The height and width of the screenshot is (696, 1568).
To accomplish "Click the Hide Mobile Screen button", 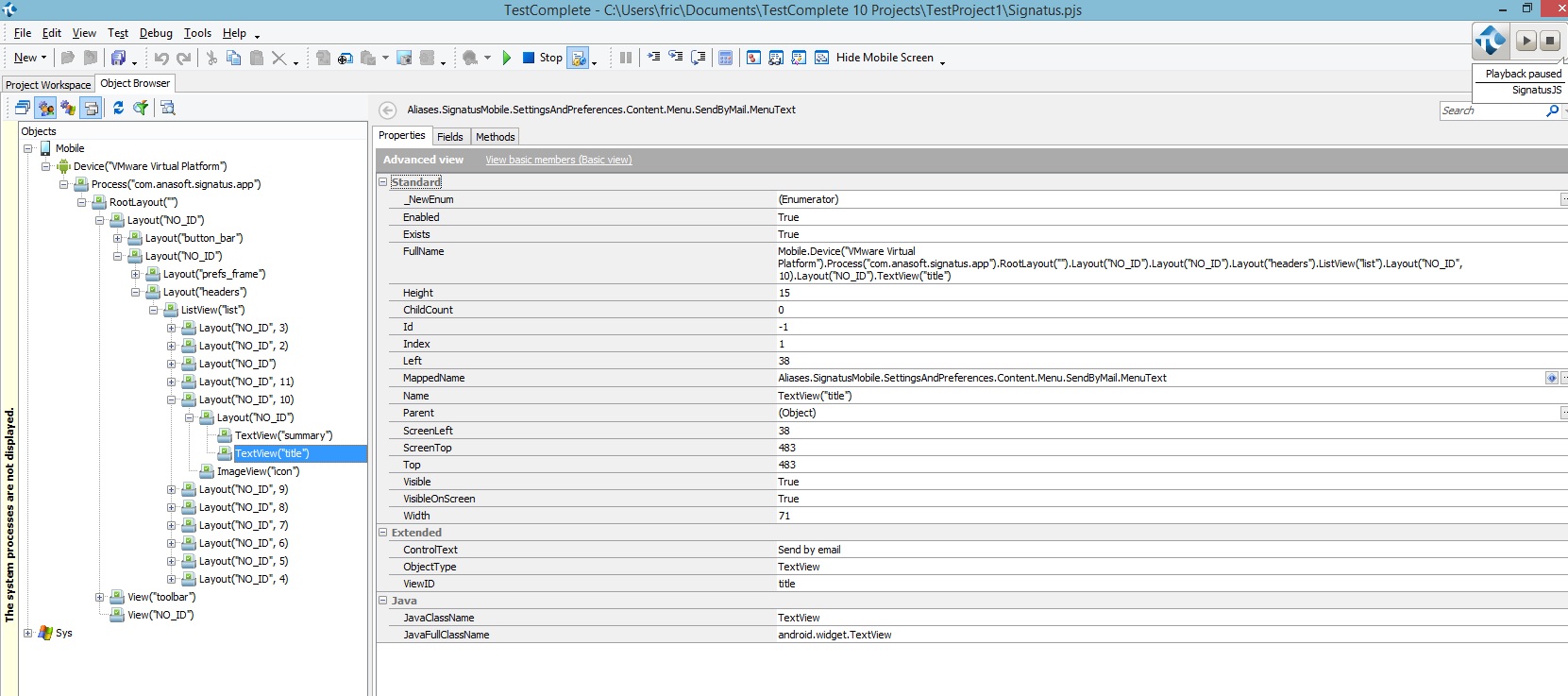I will click(x=884, y=58).
